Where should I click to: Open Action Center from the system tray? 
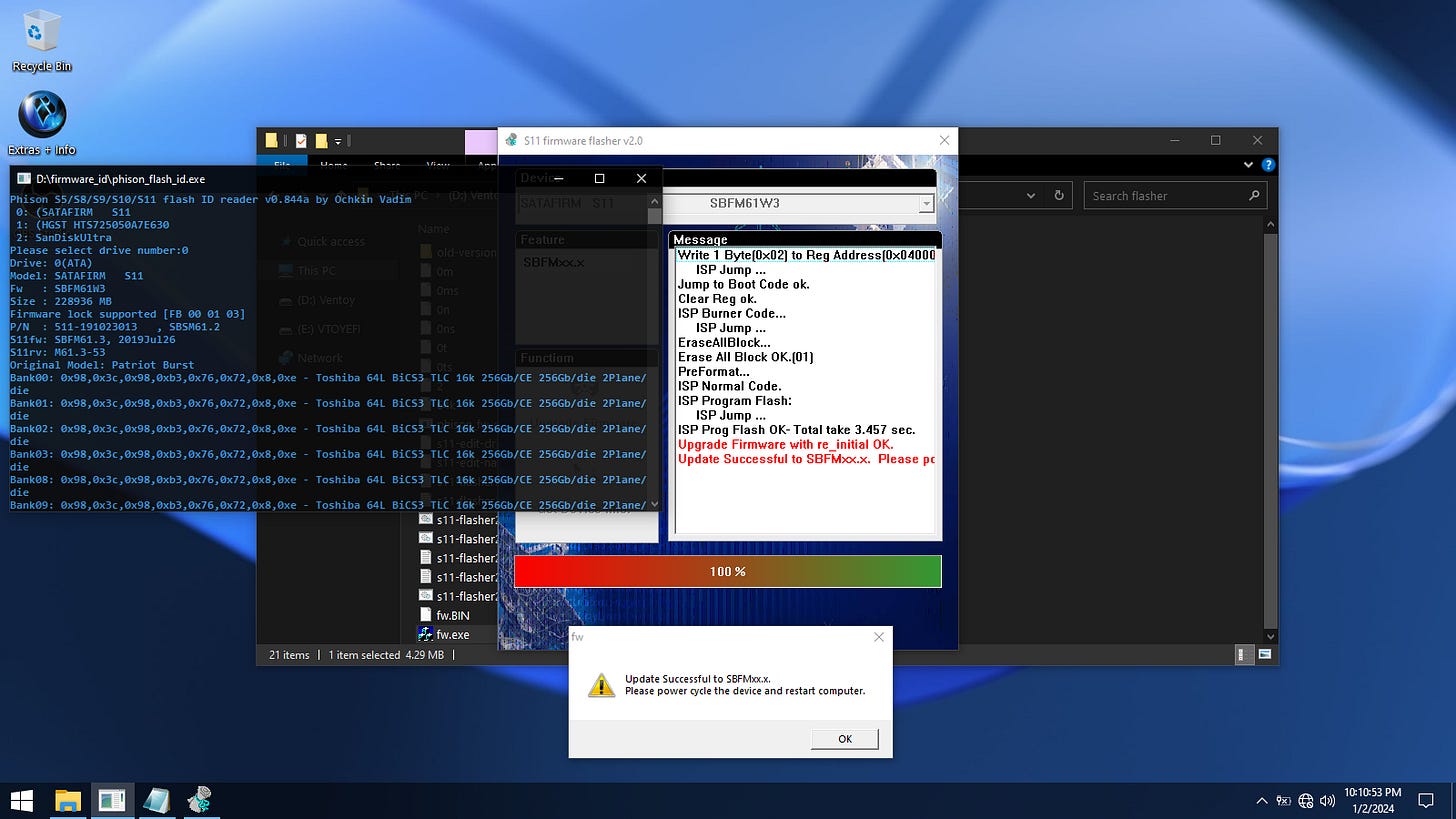pyautogui.click(x=1427, y=800)
